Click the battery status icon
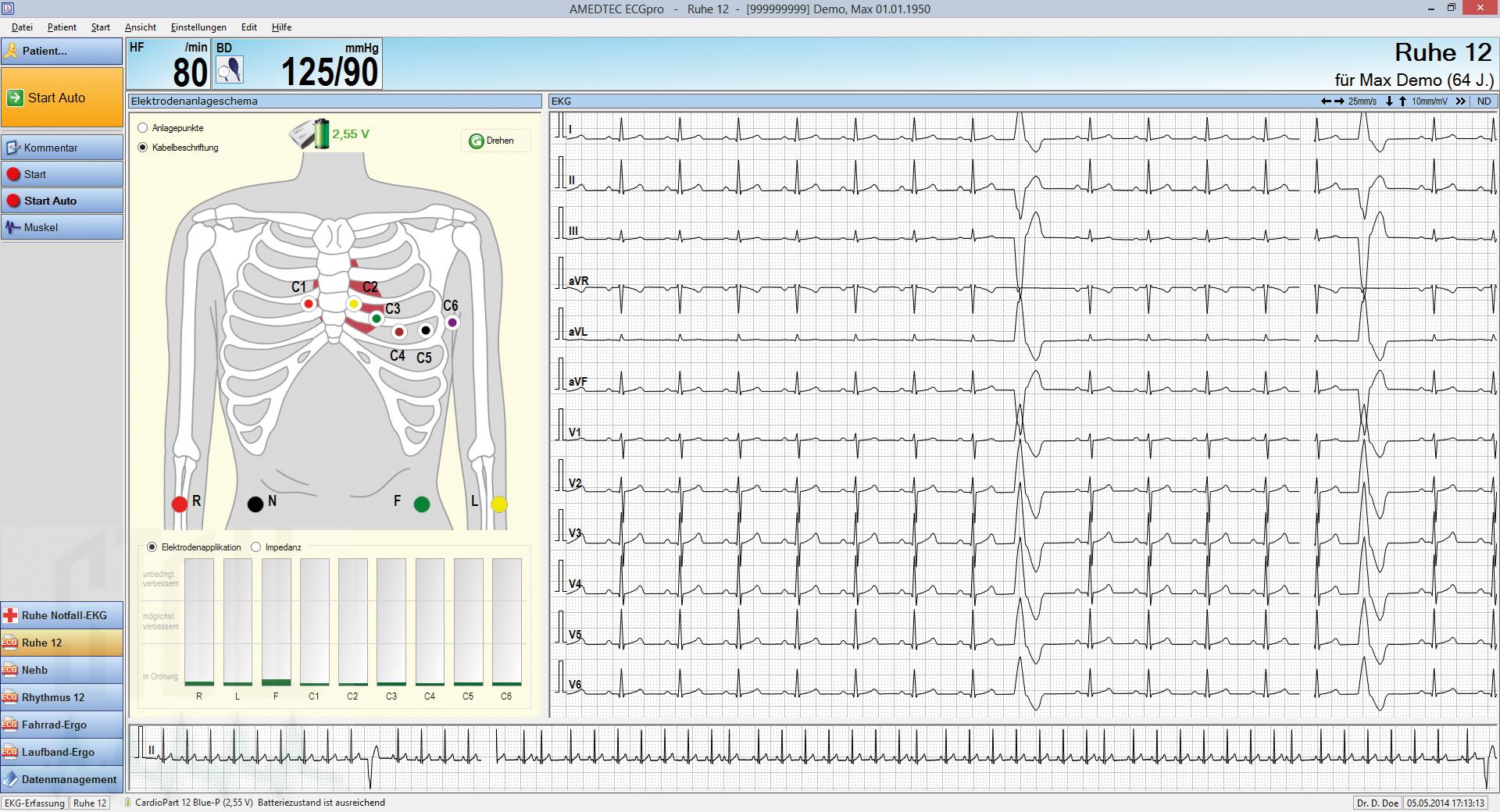The image size is (1500, 812). coord(311,134)
